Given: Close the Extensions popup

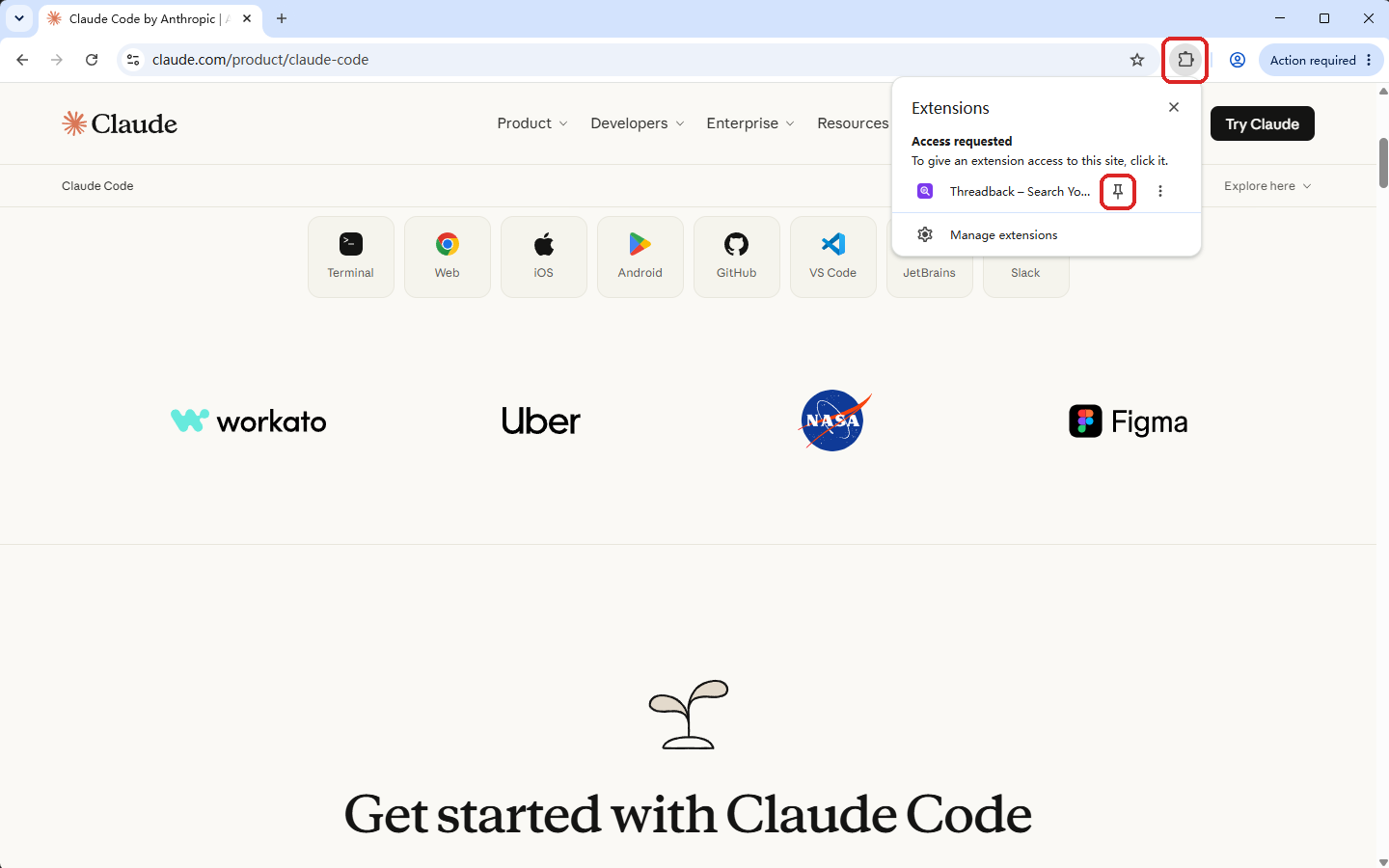Looking at the screenshot, I should pos(1174,107).
